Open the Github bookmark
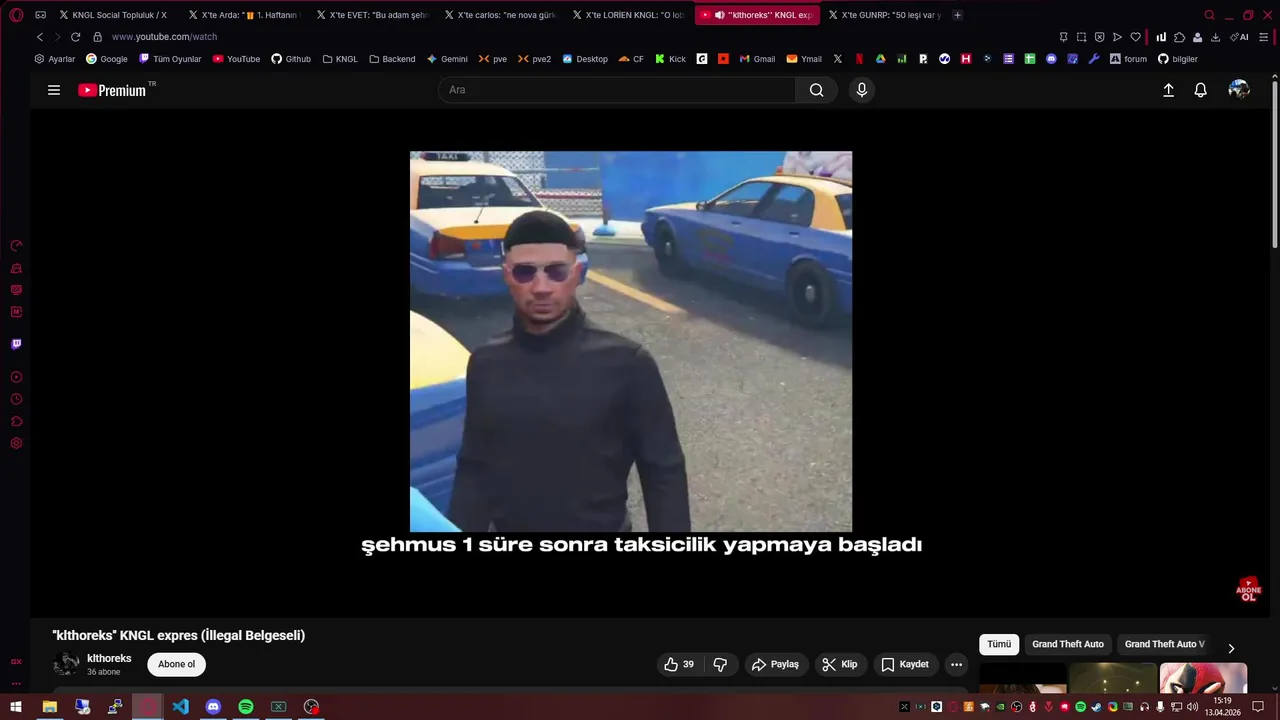The image size is (1280, 720). (291, 59)
